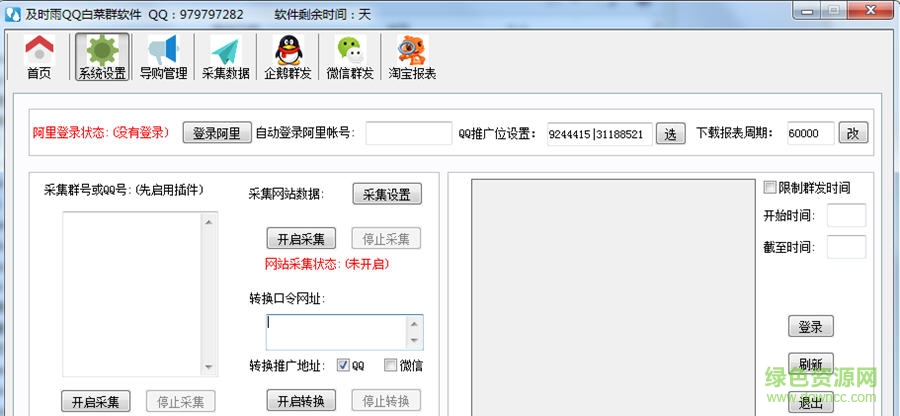Check the 微信 checkbox

391,365
